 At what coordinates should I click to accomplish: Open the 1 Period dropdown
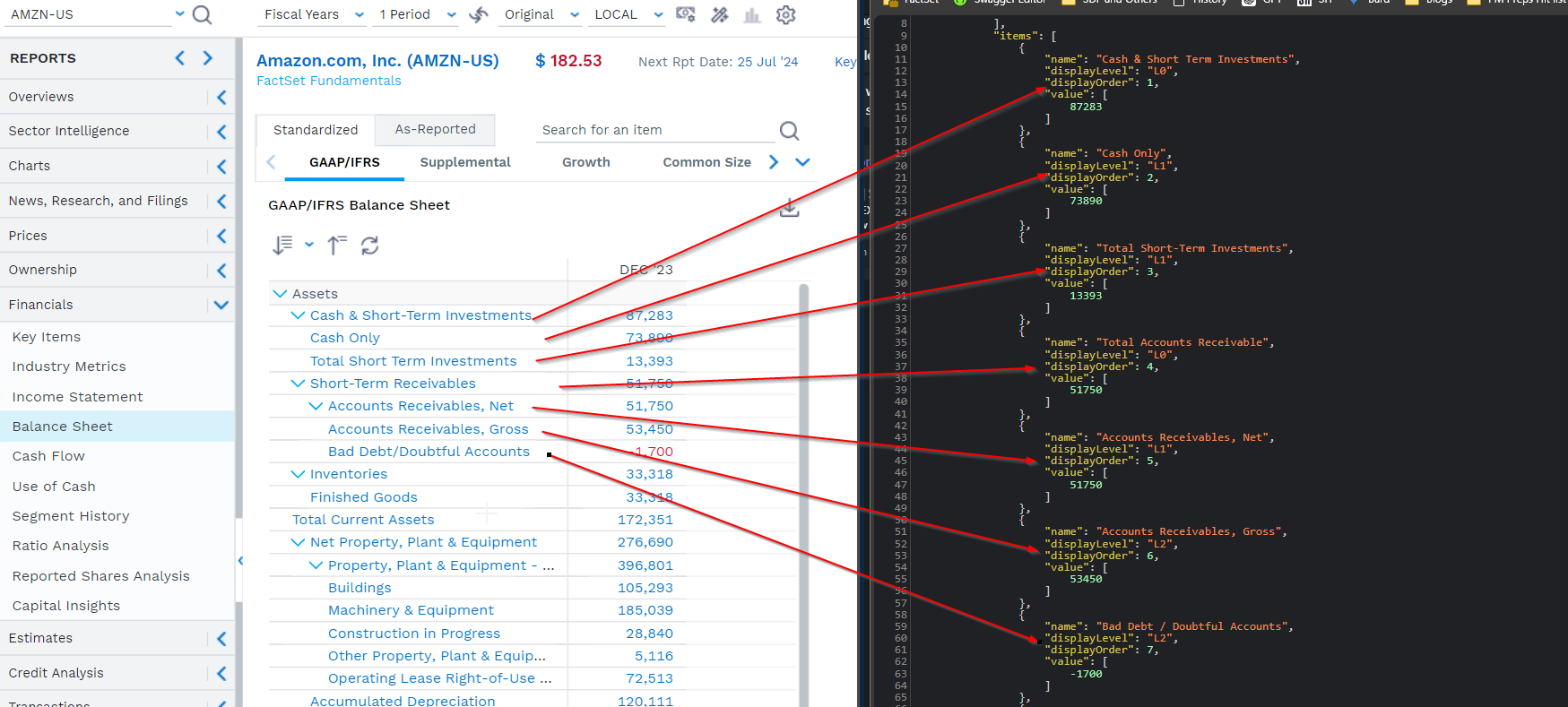click(x=452, y=14)
